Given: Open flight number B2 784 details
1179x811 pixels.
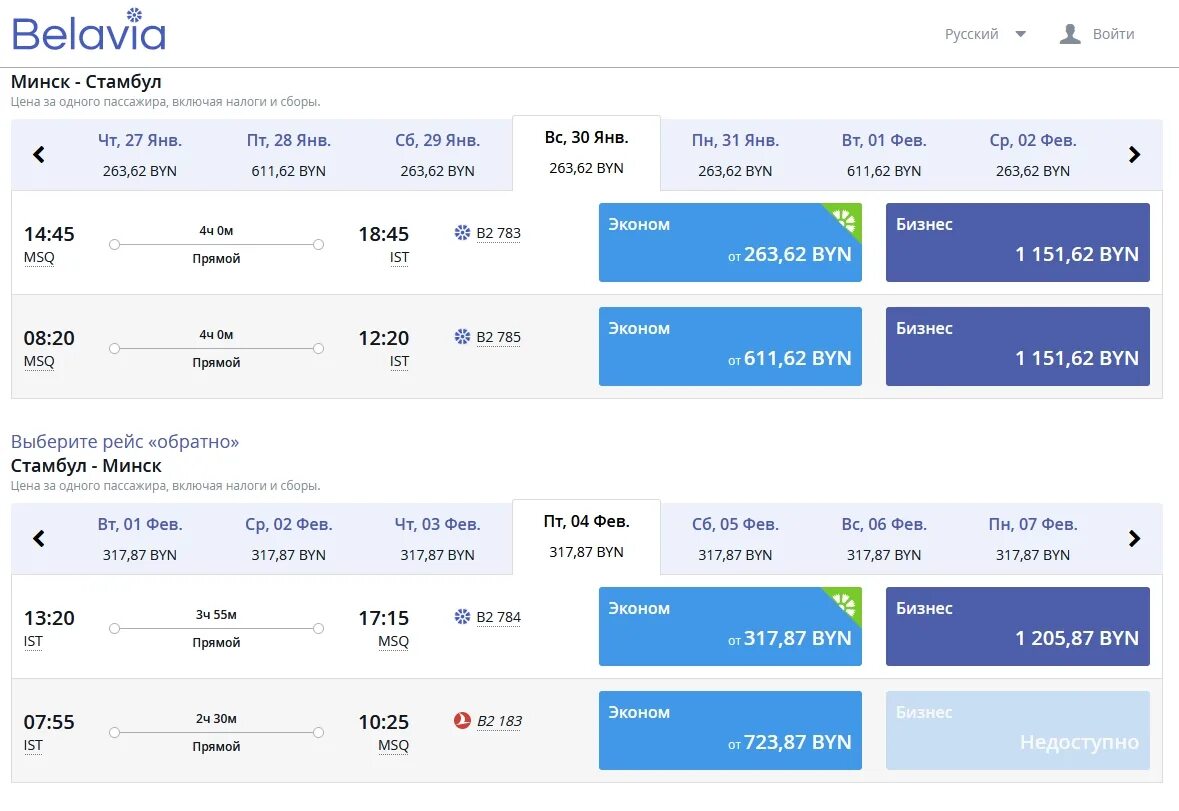Looking at the screenshot, I should coord(498,617).
